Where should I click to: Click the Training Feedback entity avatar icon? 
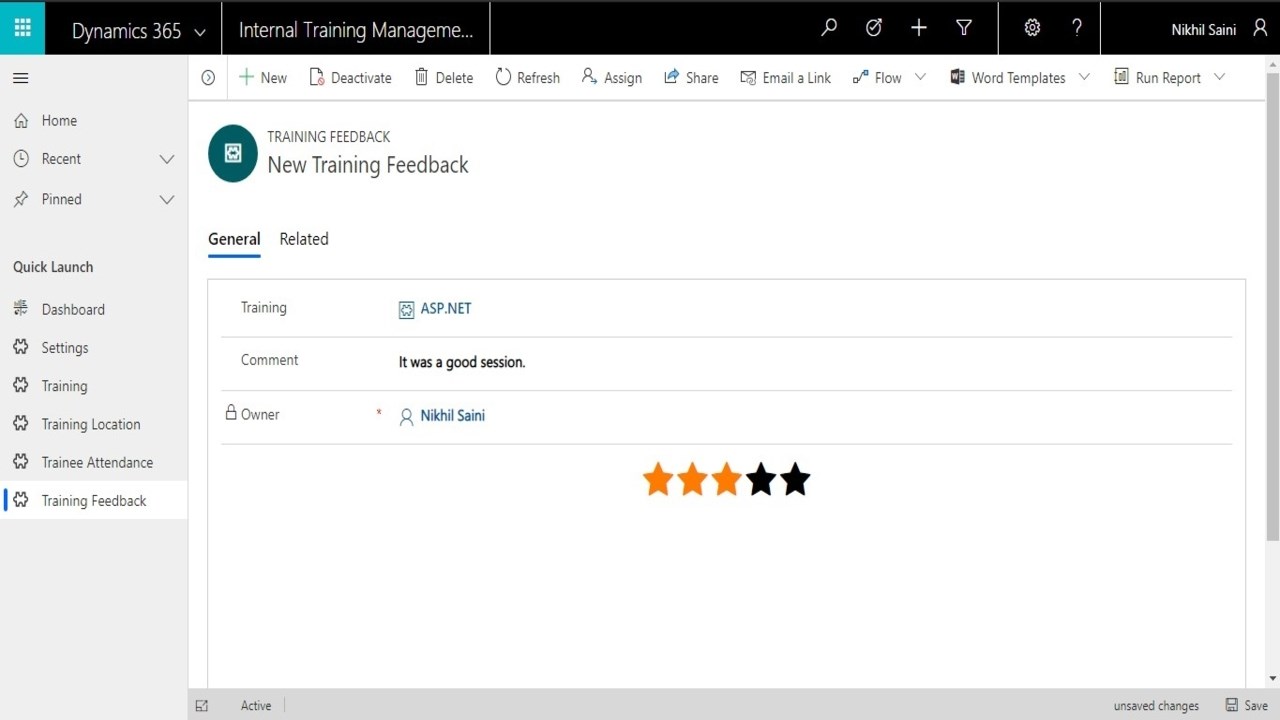click(233, 153)
